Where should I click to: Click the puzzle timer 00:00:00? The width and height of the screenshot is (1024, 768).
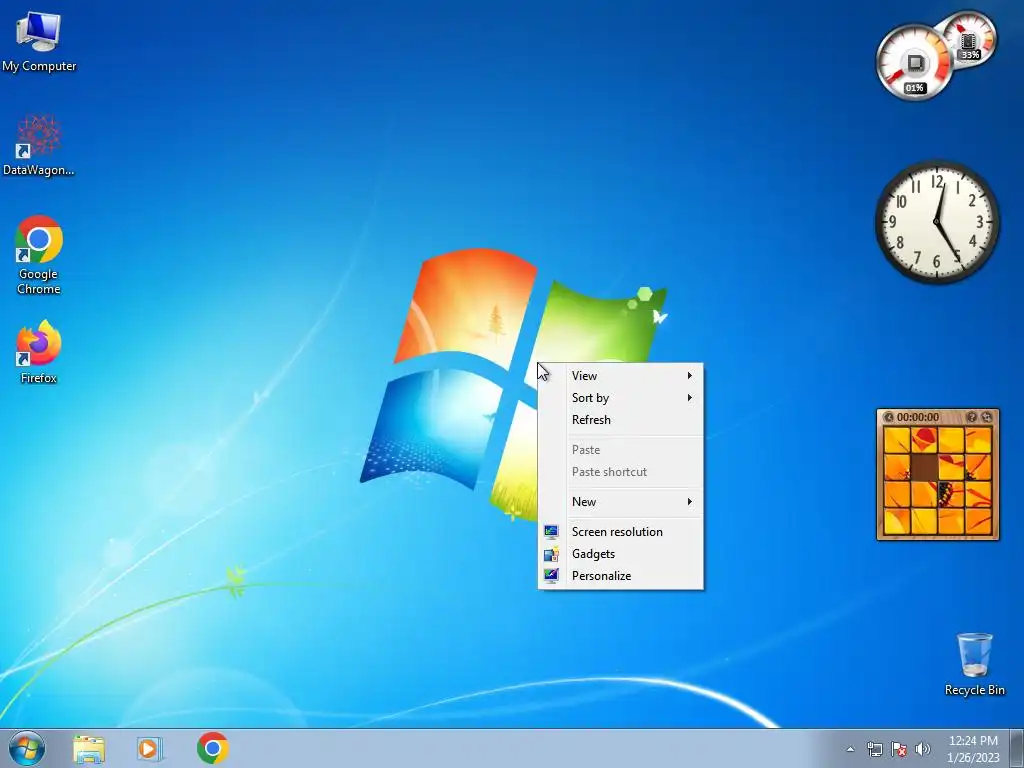pos(918,417)
